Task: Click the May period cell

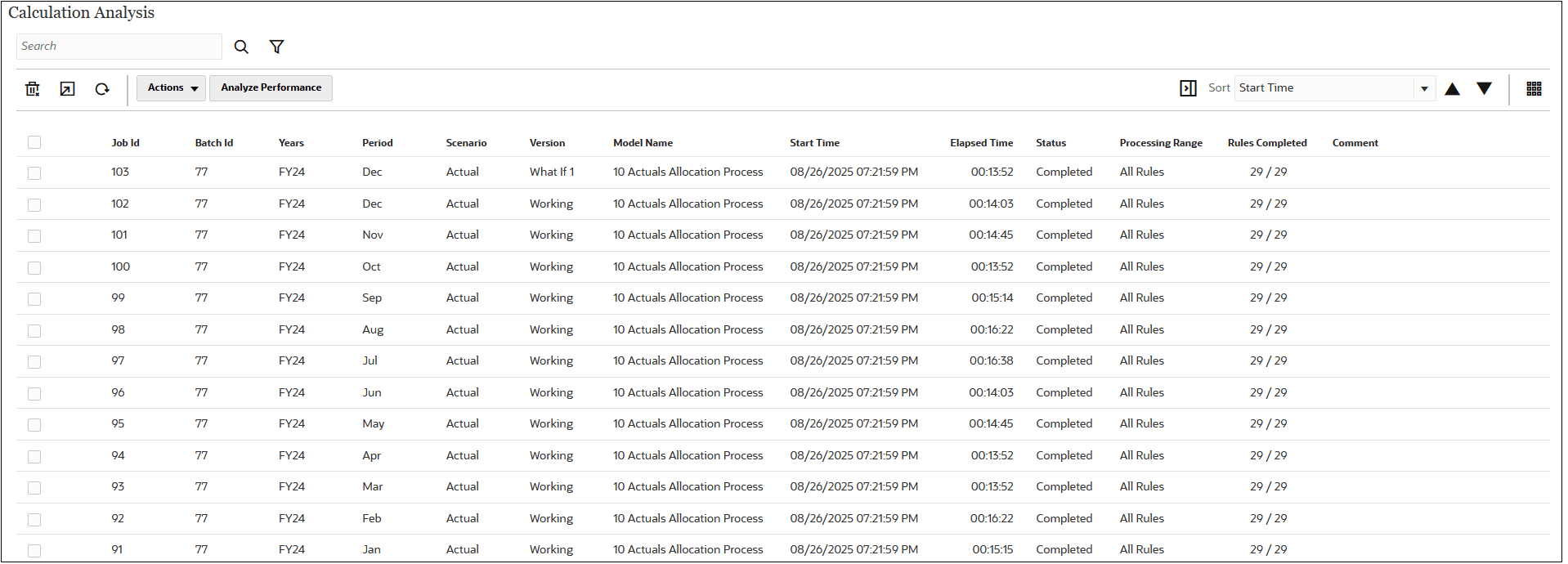Action: click(x=373, y=424)
